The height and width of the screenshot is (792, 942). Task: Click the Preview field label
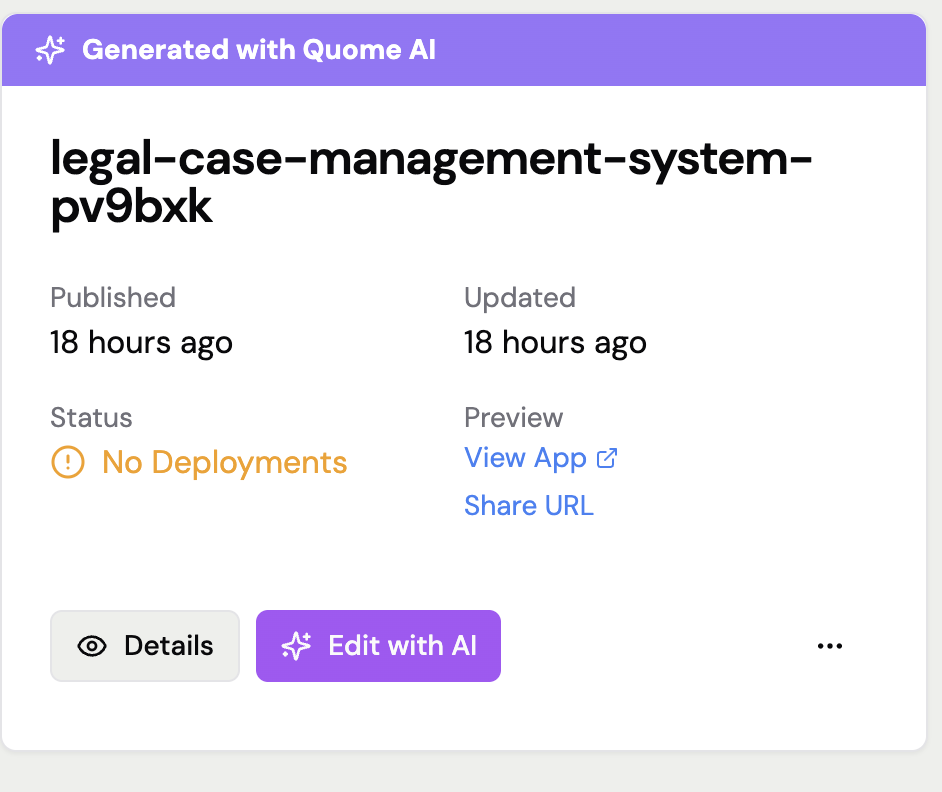point(514,418)
